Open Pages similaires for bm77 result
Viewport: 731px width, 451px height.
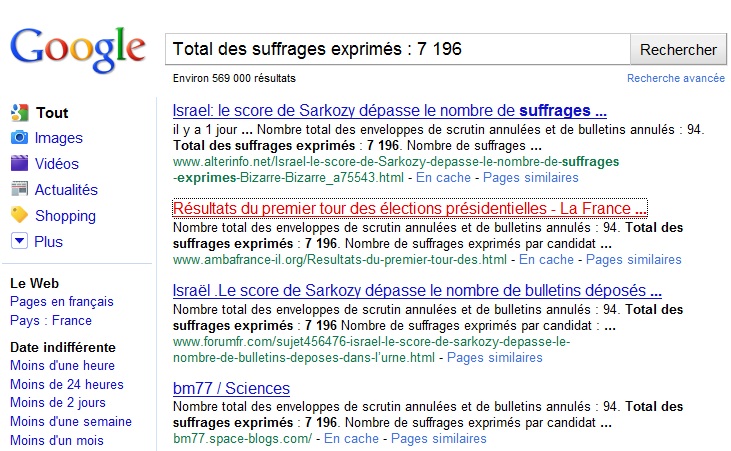[x=439, y=439]
